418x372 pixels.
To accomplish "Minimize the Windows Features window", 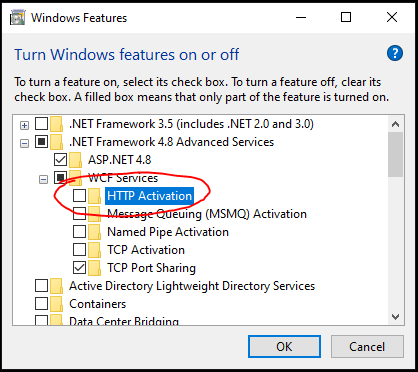I will point(301,17).
